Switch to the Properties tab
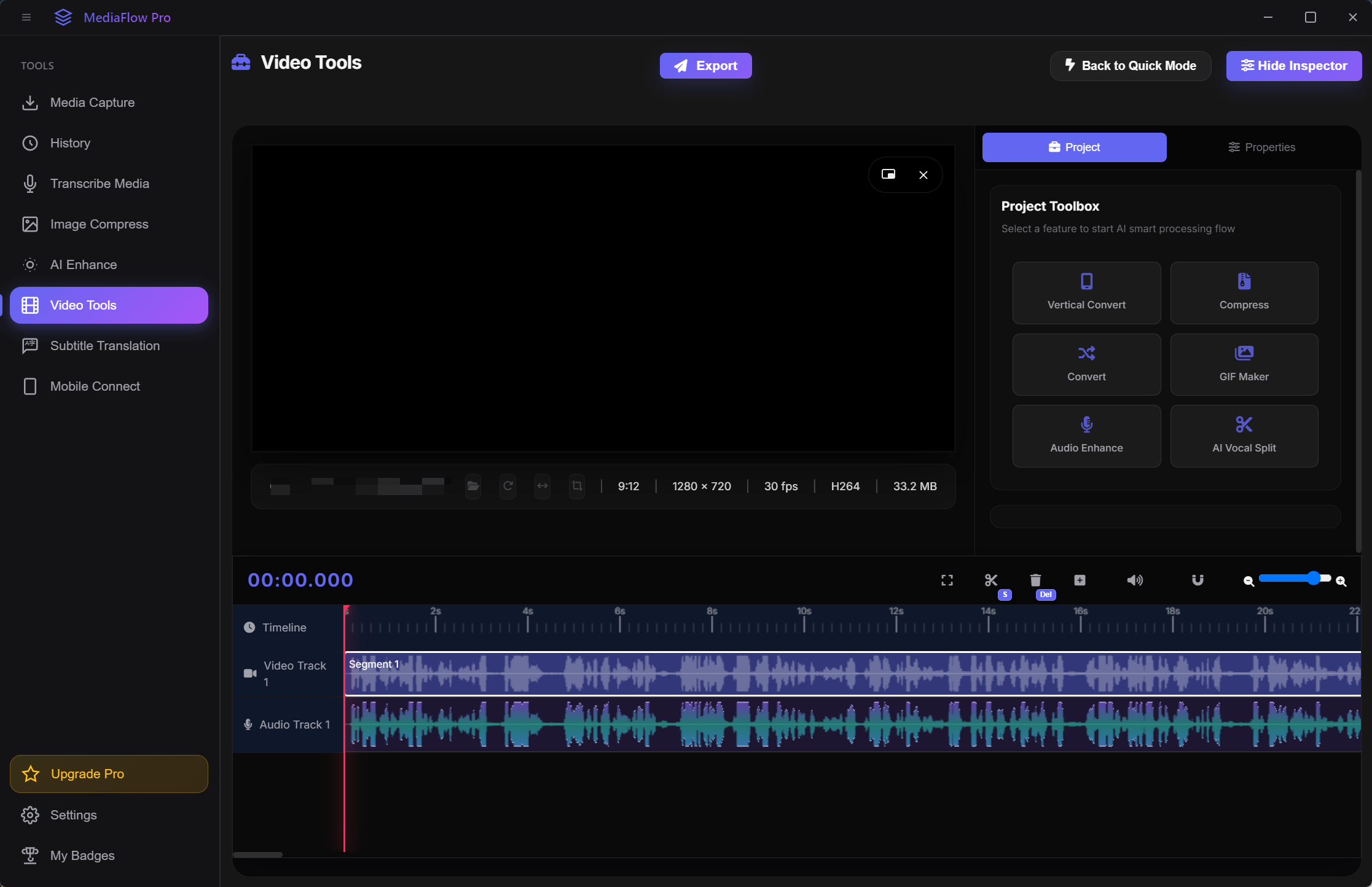Viewport: 1372px width, 887px height. [1261, 147]
